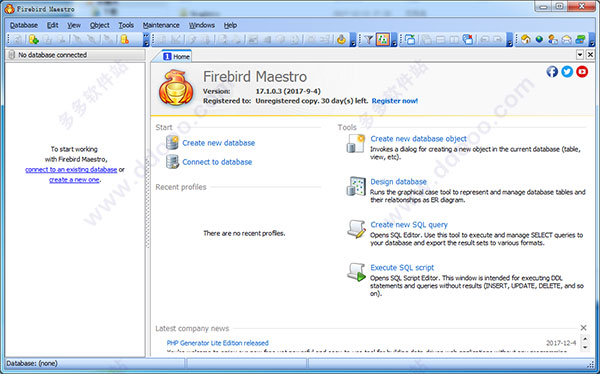600x374 pixels.
Task: Open the Tools menu
Action: (126, 25)
